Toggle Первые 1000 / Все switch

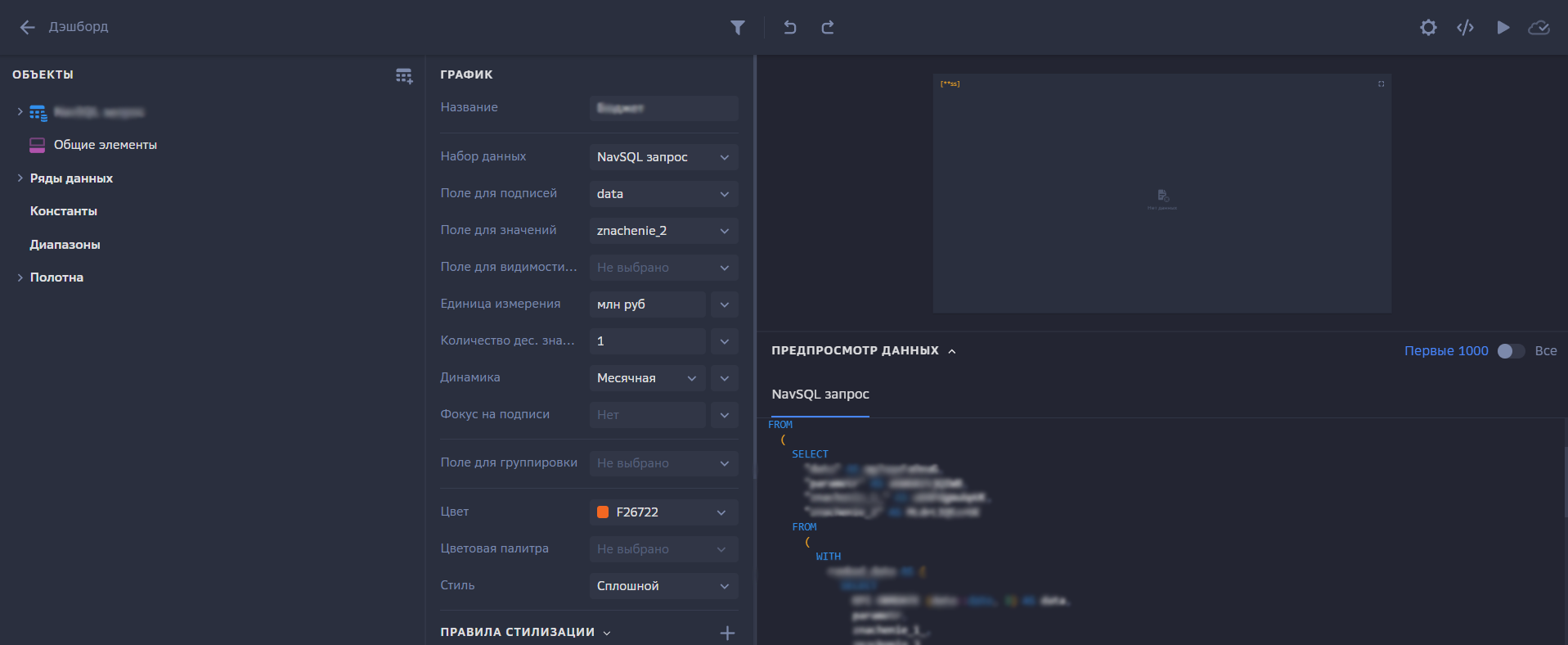pyautogui.click(x=1510, y=351)
